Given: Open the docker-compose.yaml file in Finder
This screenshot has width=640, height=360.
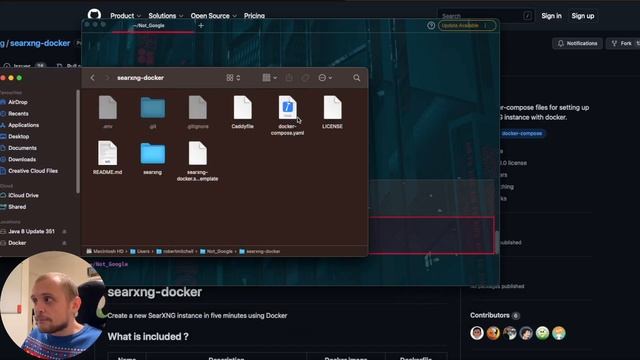Looking at the screenshot, I should tap(287, 107).
